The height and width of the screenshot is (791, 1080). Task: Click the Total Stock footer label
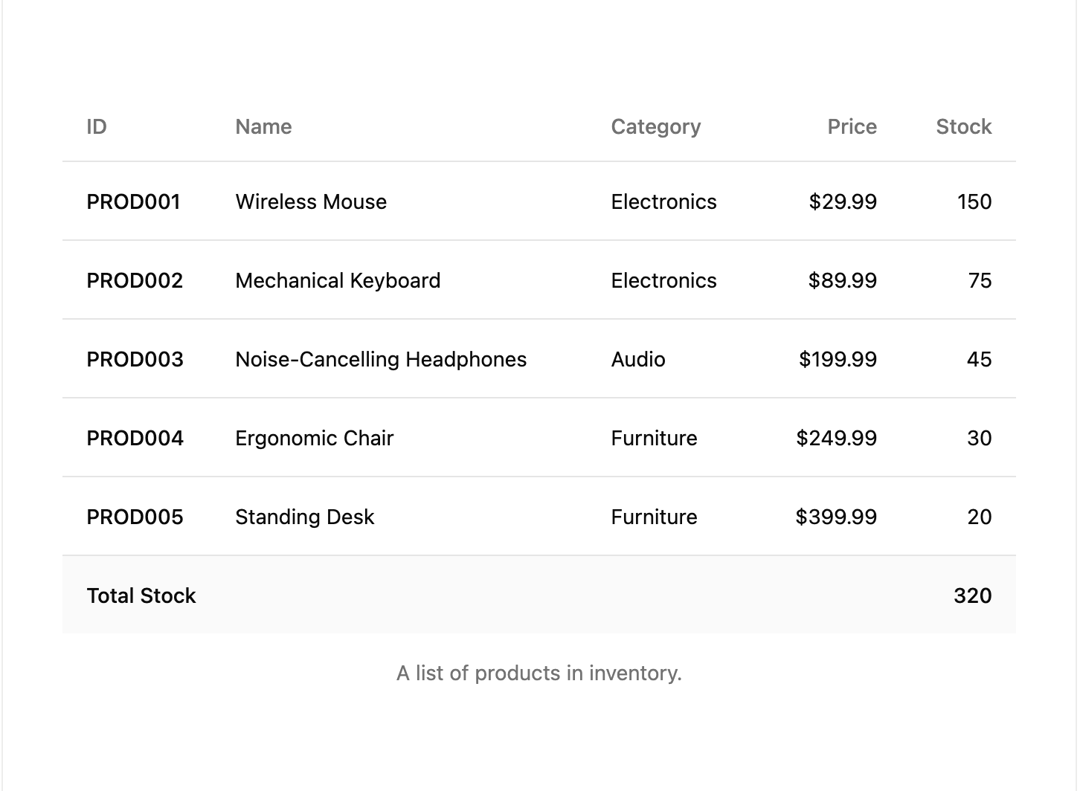point(141,595)
